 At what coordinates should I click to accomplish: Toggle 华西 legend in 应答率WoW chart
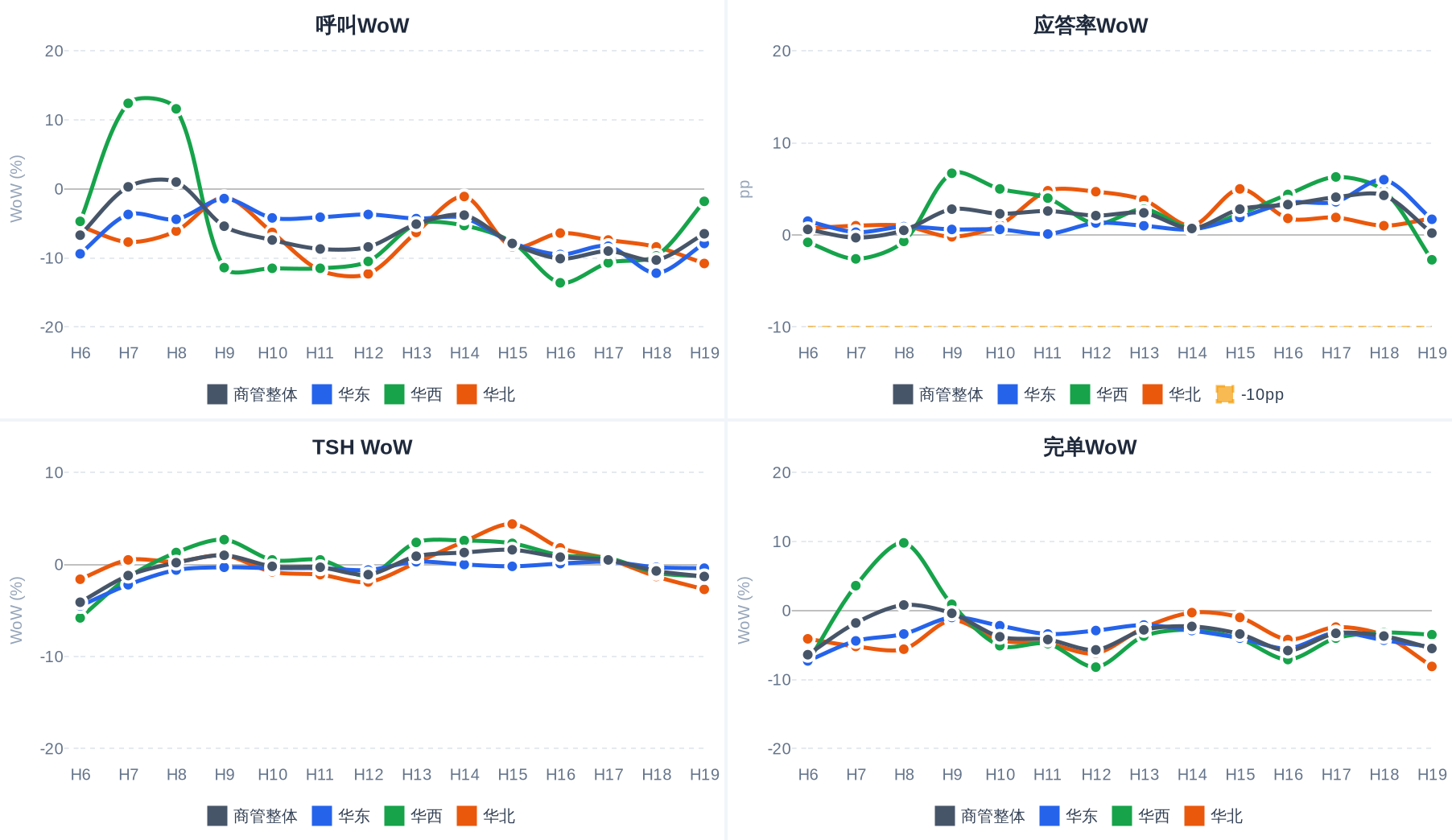1099,394
